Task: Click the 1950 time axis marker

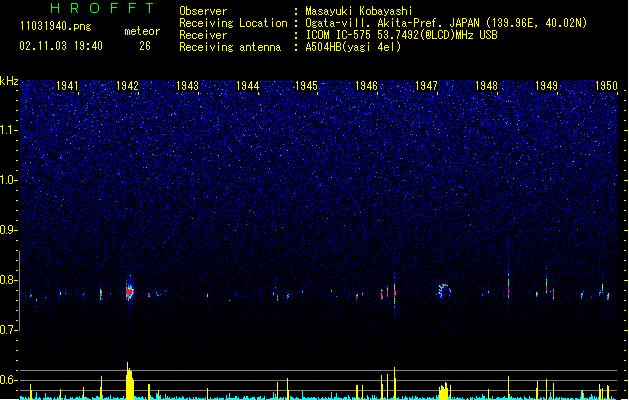Action: [606, 85]
